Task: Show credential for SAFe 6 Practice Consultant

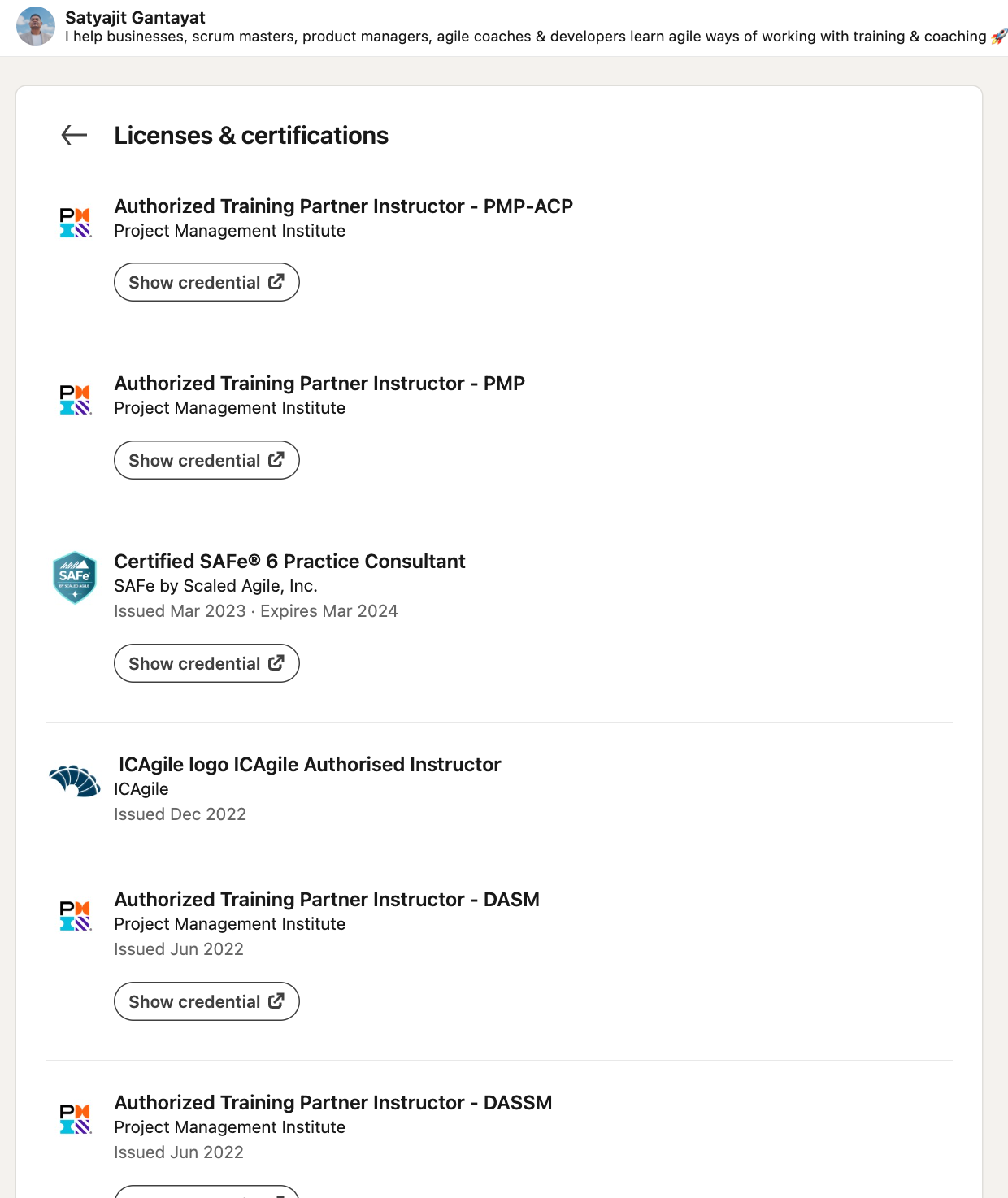Action: click(x=206, y=663)
